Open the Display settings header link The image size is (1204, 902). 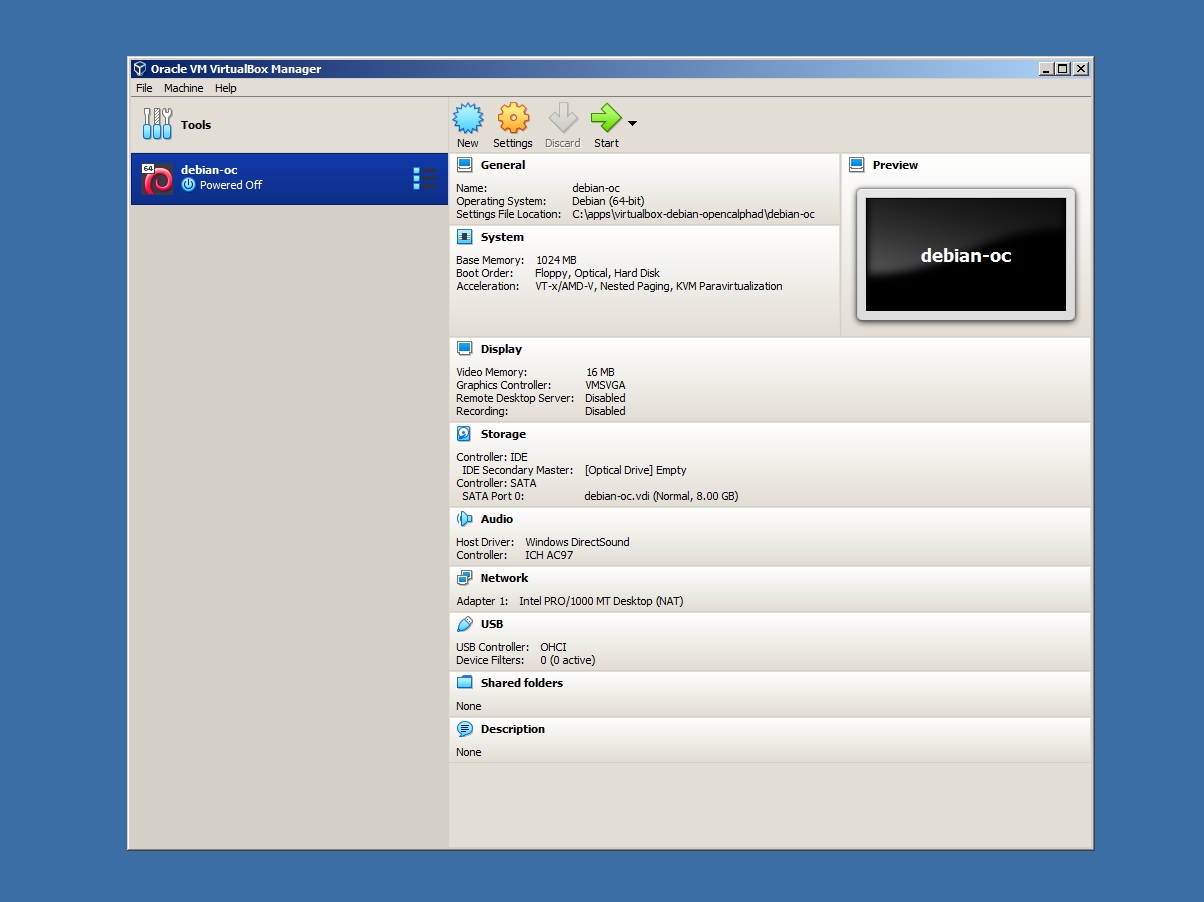click(x=501, y=349)
